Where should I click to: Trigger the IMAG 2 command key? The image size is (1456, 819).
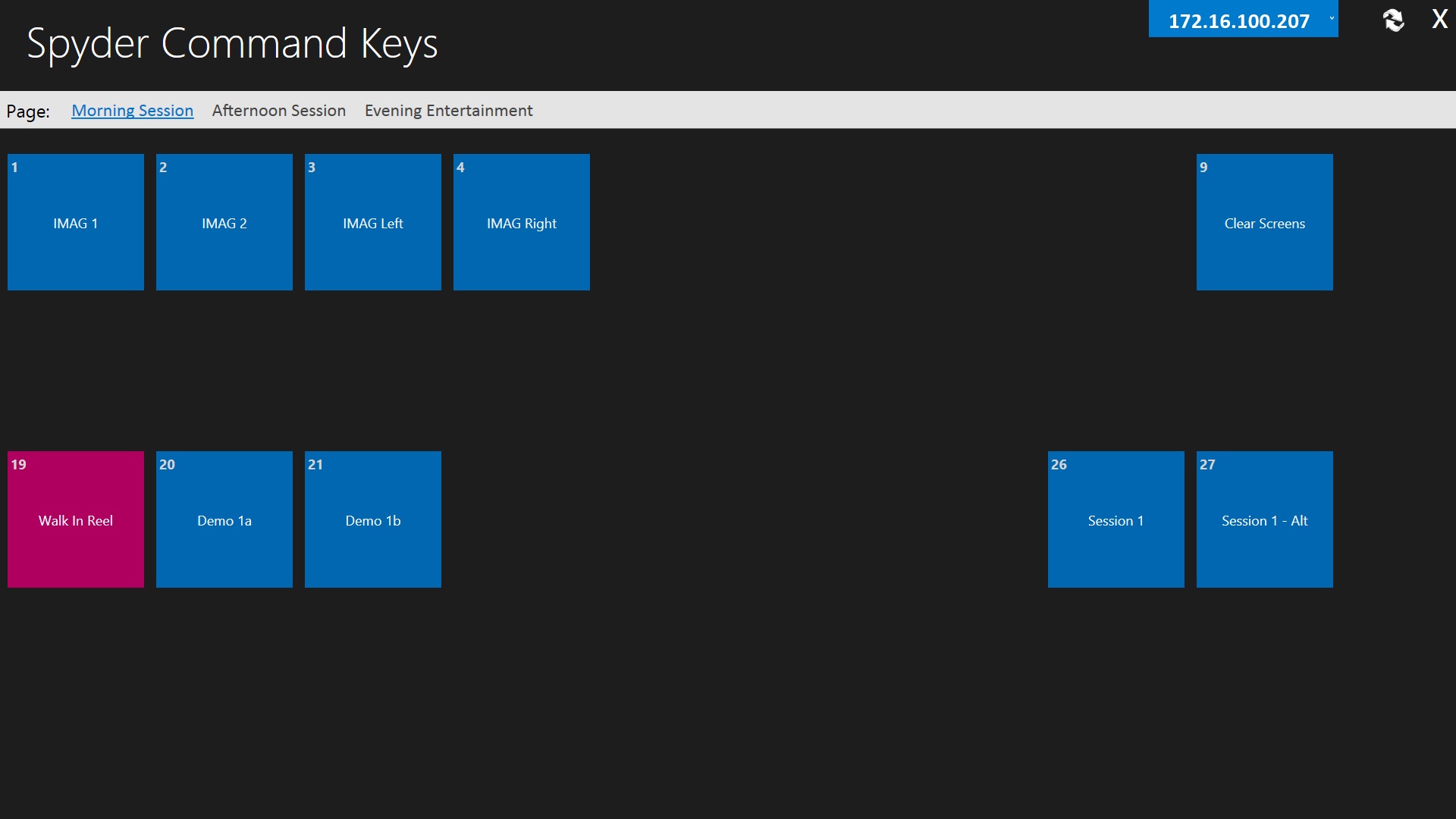click(x=224, y=222)
